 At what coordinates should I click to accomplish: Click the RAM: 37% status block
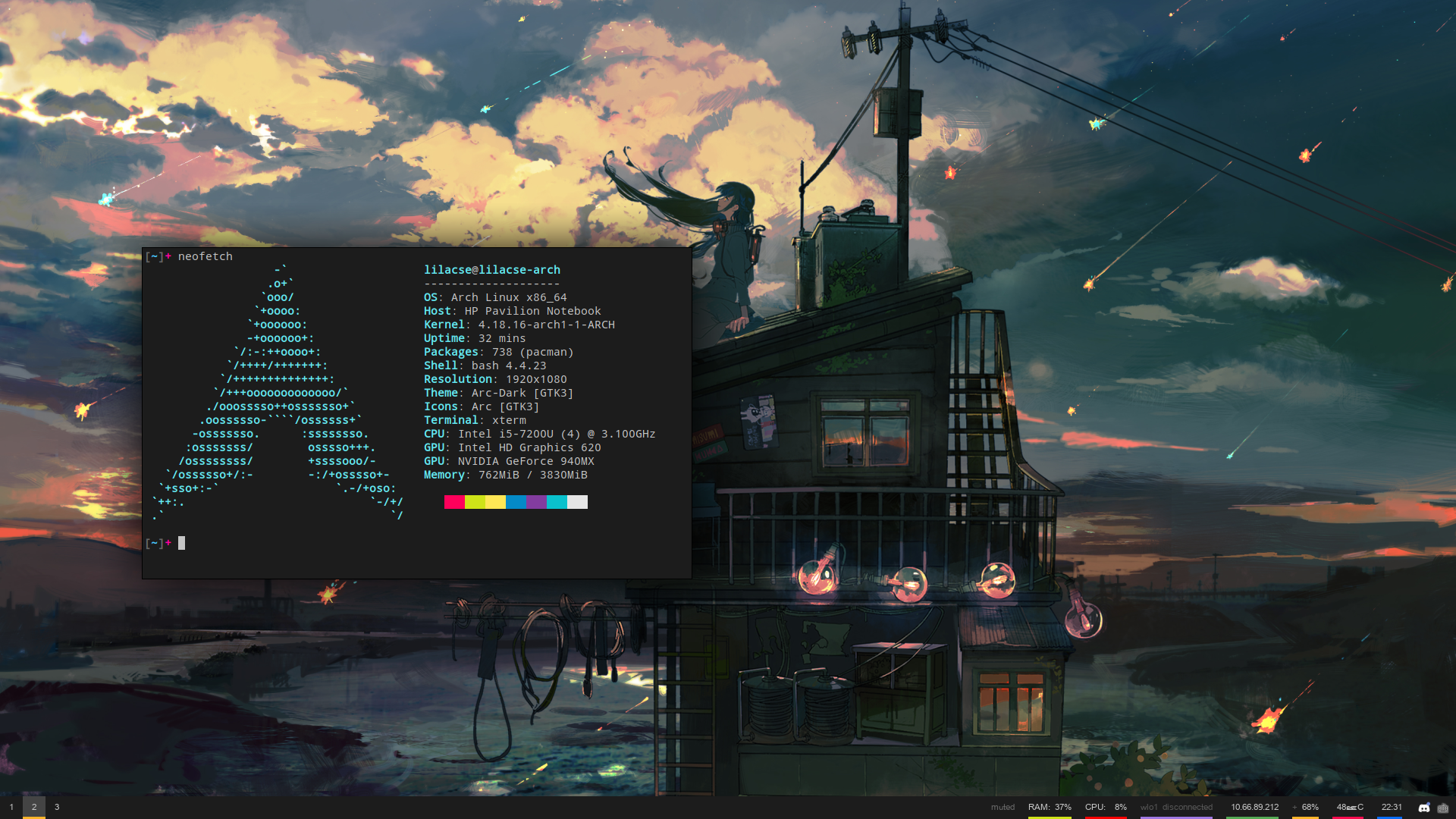(x=1050, y=808)
